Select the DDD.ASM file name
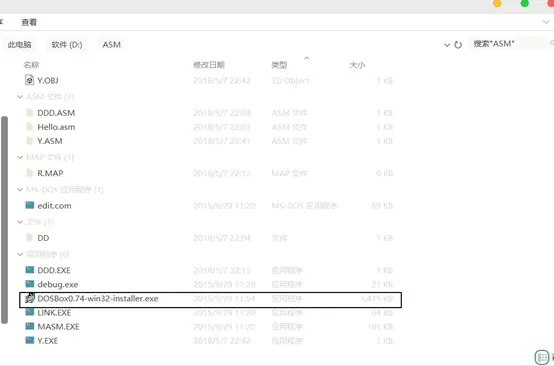This screenshot has height=366, width=554. click(x=56, y=113)
